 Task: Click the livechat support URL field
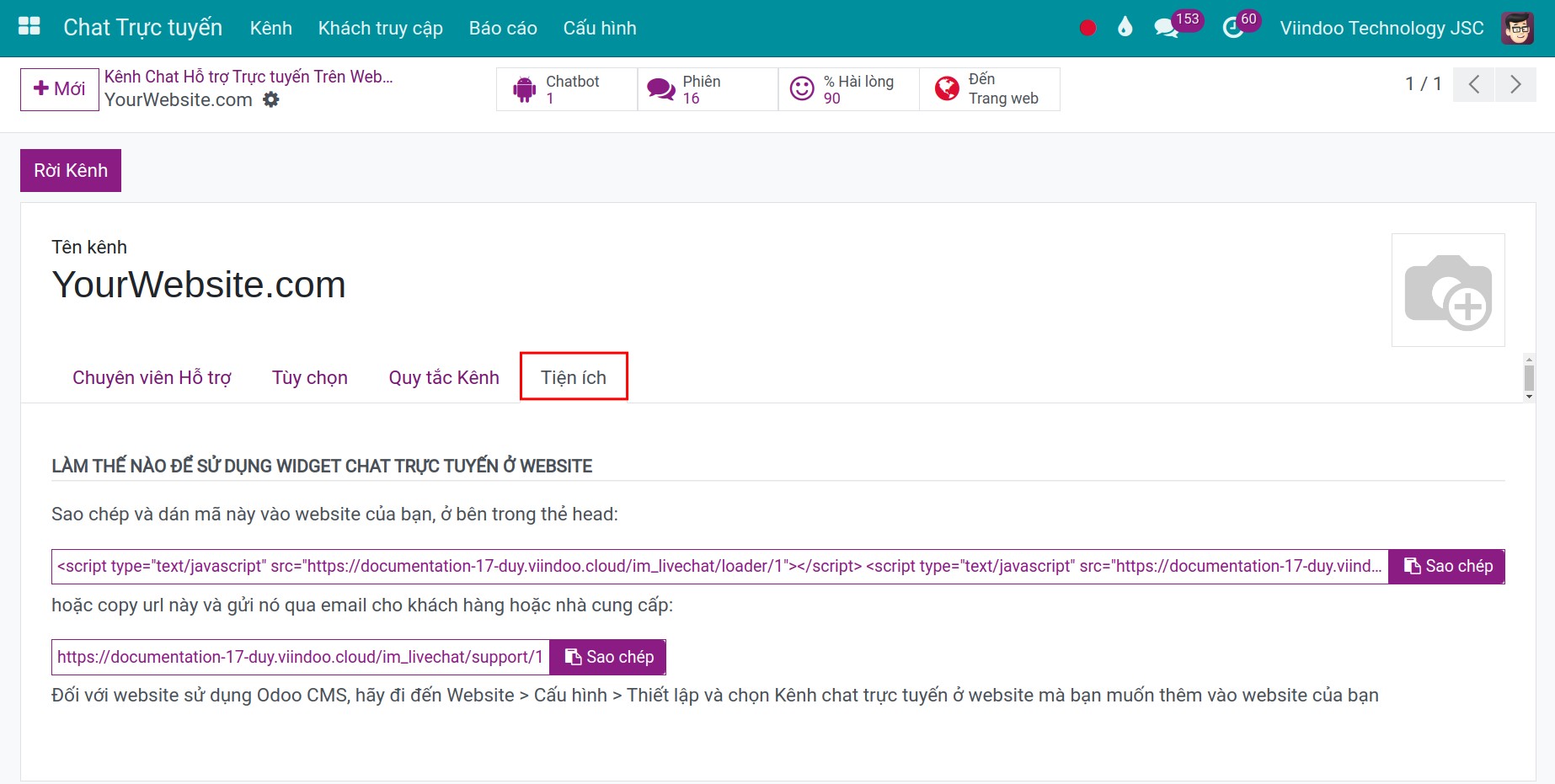[x=300, y=657]
